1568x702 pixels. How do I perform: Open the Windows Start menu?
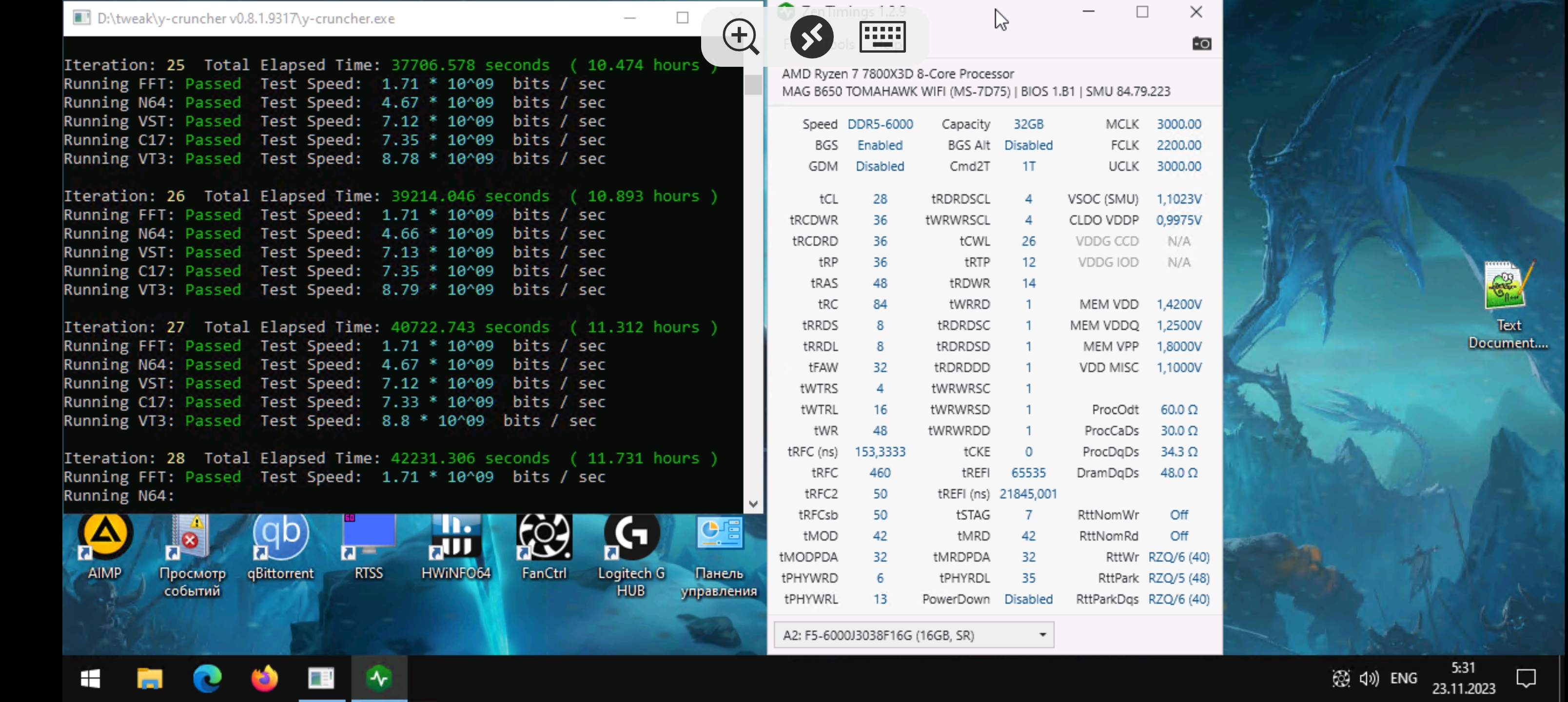91,678
